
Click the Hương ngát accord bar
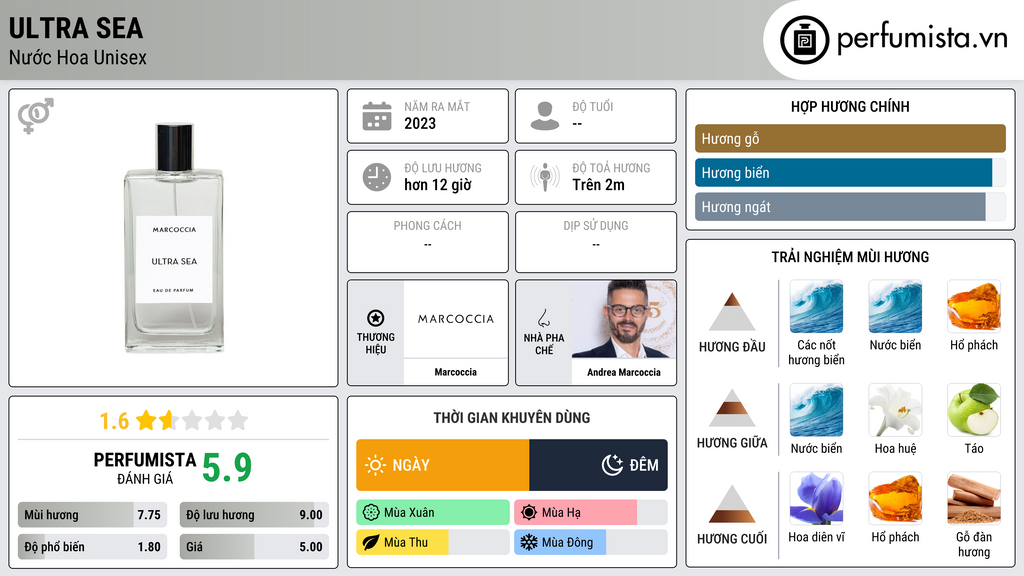(x=850, y=206)
